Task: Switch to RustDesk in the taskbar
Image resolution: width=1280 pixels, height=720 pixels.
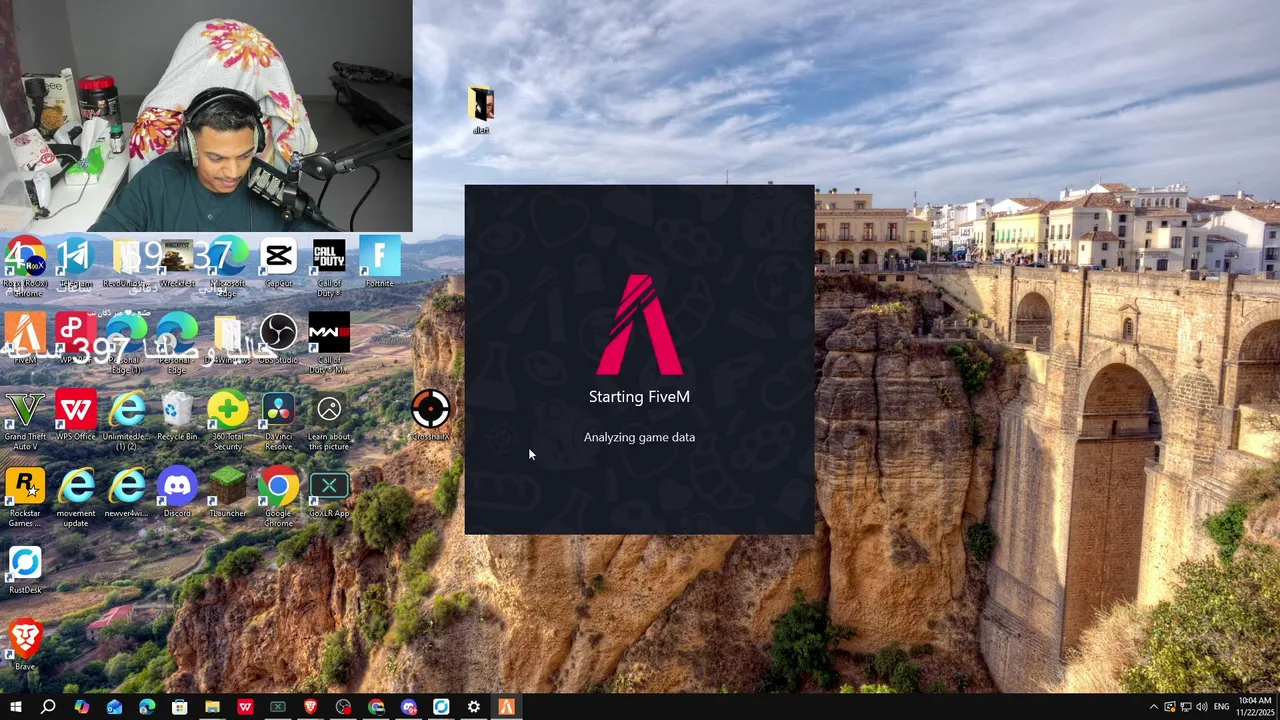Action: tap(441, 707)
